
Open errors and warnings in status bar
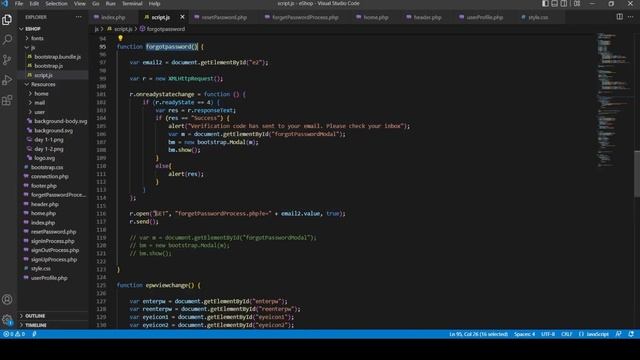coord(14,334)
